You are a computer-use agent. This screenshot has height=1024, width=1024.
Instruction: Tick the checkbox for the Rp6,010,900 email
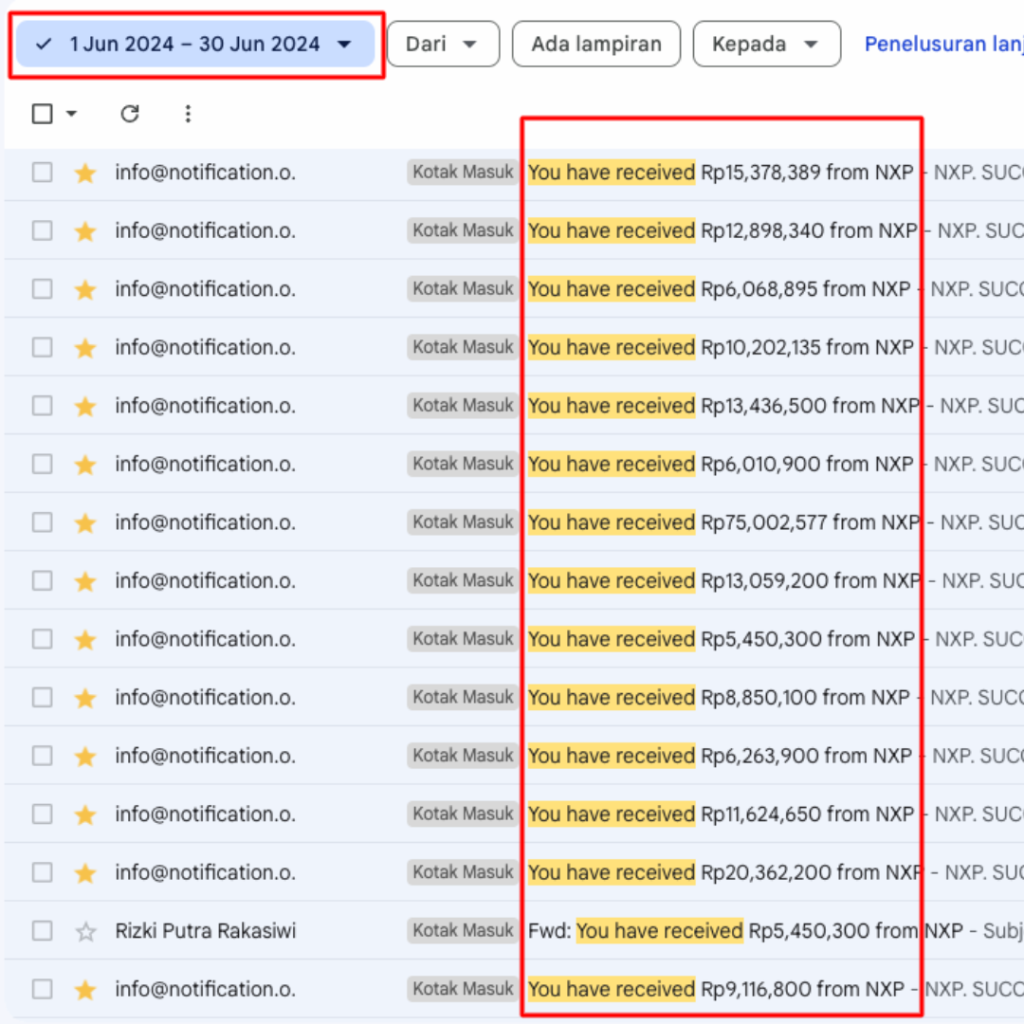42,464
